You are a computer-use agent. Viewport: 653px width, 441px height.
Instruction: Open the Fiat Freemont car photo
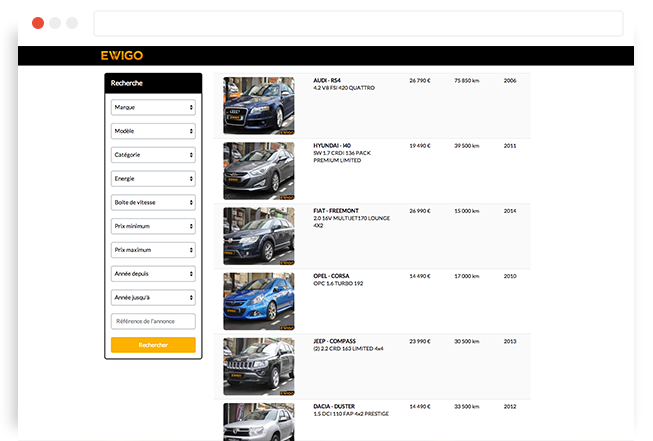click(259, 236)
